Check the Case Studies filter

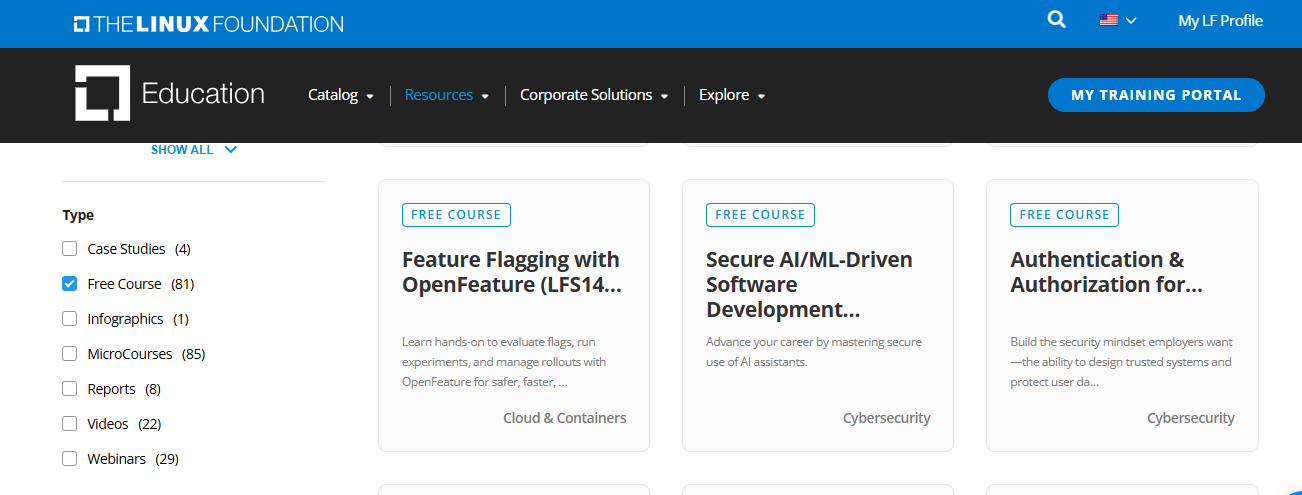click(69, 249)
